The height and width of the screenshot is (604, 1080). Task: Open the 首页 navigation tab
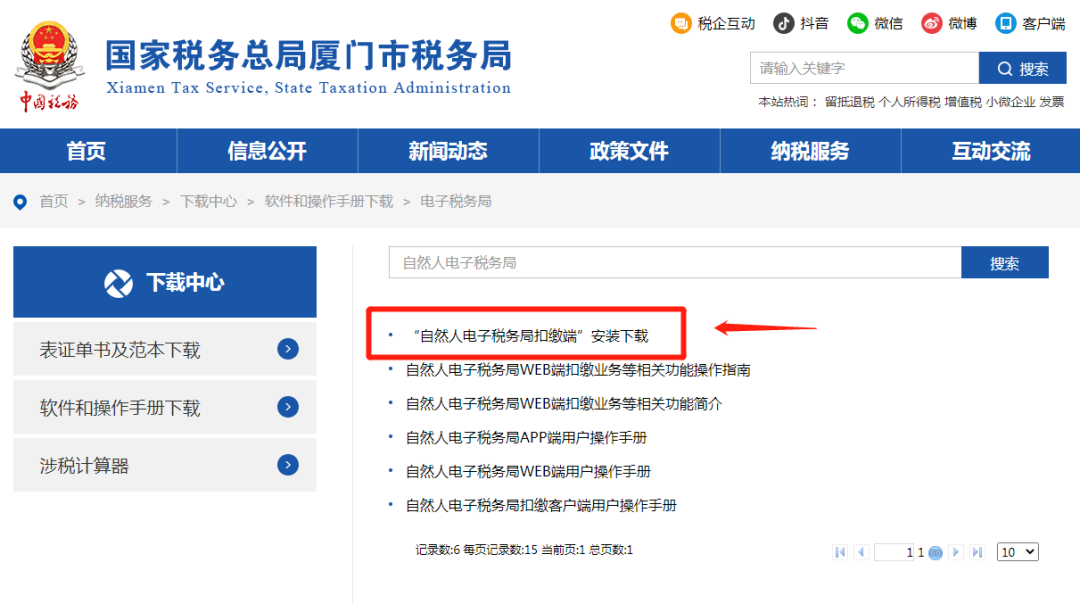[x=87, y=151]
